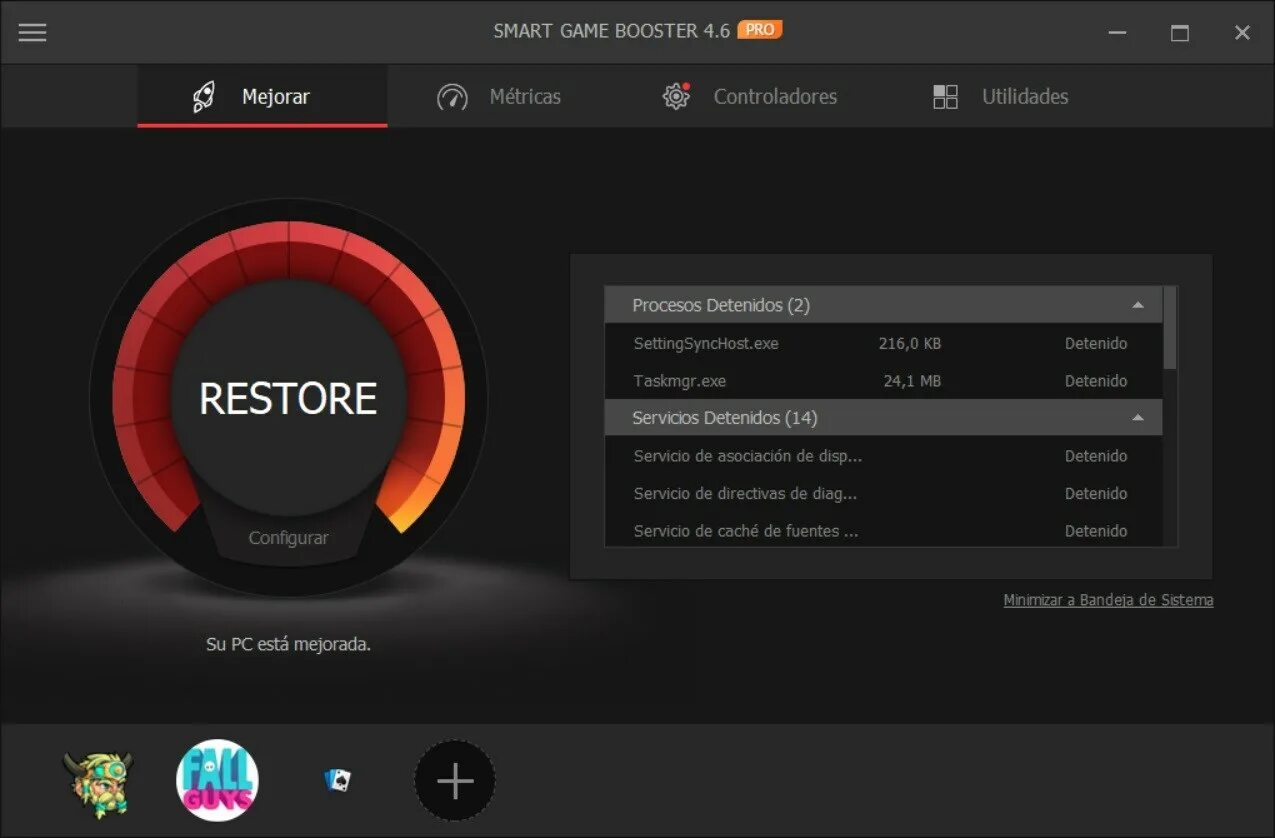Launch the playing cards game icon

338,780
